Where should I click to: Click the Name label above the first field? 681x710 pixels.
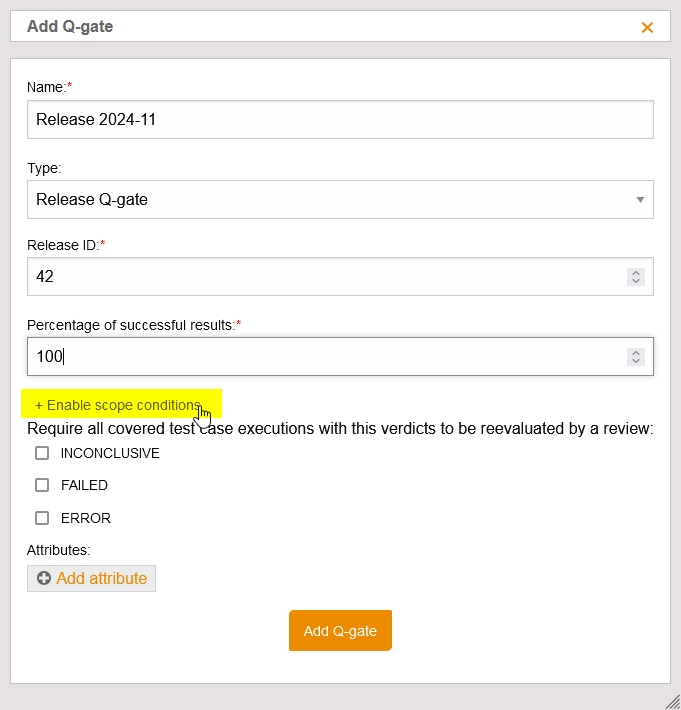coord(46,87)
